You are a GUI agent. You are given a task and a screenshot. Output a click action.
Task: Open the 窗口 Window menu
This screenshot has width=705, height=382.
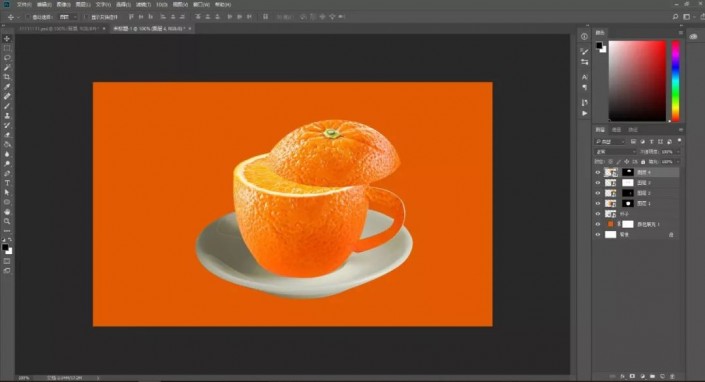click(x=200, y=4)
